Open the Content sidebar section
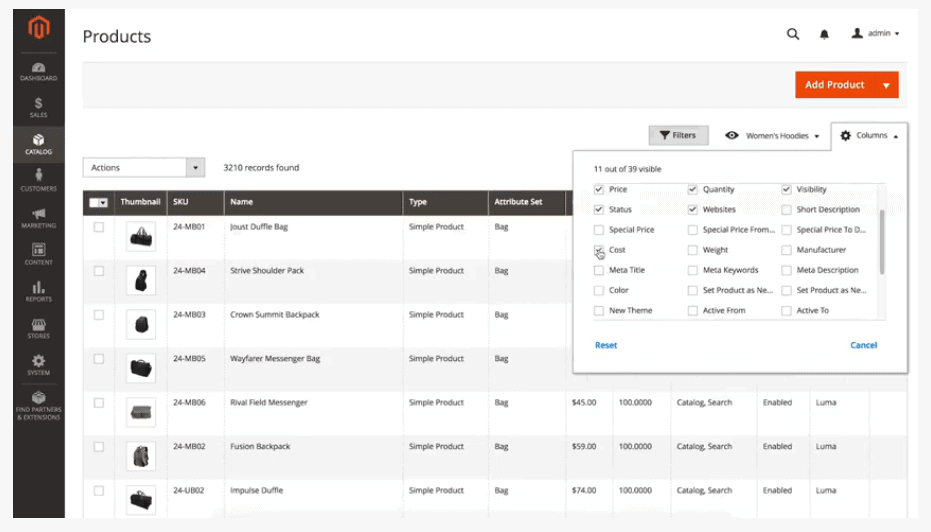The height and width of the screenshot is (532, 931). pos(39,254)
